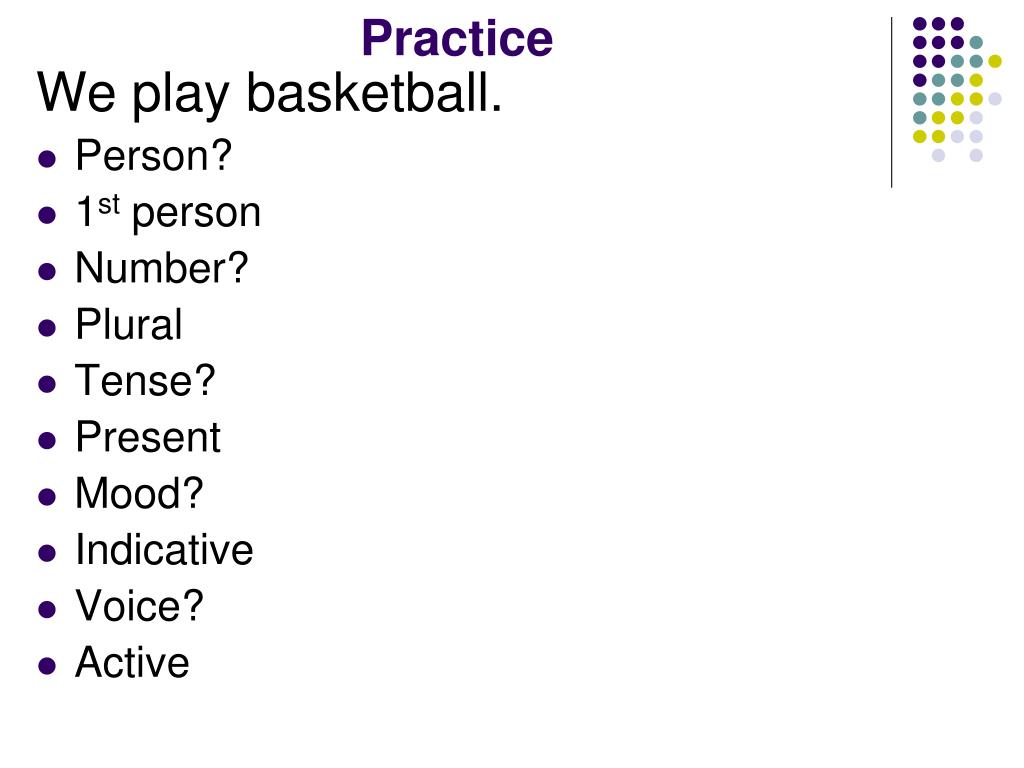The width and height of the screenshot is (1024, 768).
Task: Click the bullet dot beside "Tense?"
Action: pos(47,383)
